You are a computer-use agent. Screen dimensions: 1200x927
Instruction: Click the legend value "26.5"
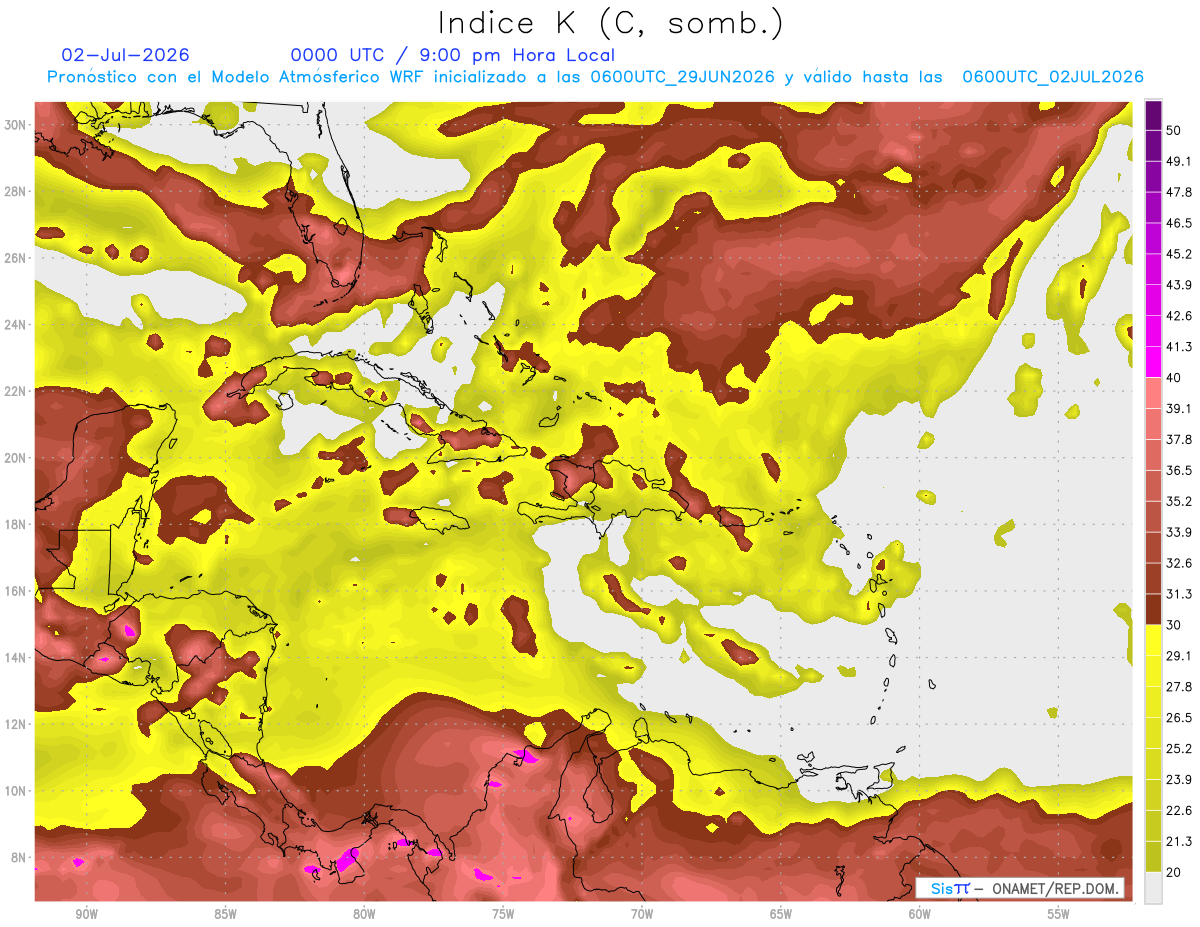(1179, 718)
